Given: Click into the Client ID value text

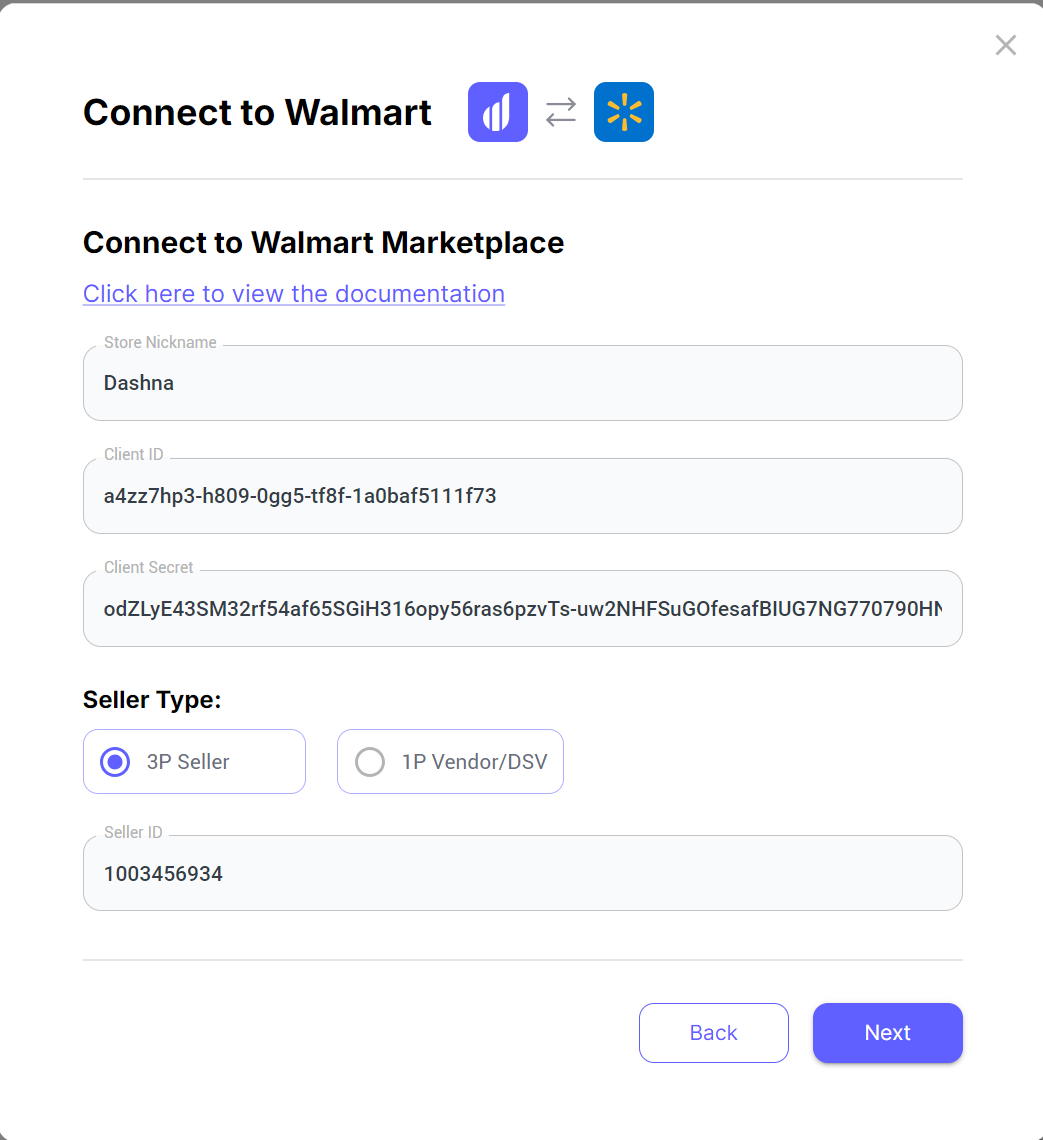Looking at the screenshot, I should [300, 495].
